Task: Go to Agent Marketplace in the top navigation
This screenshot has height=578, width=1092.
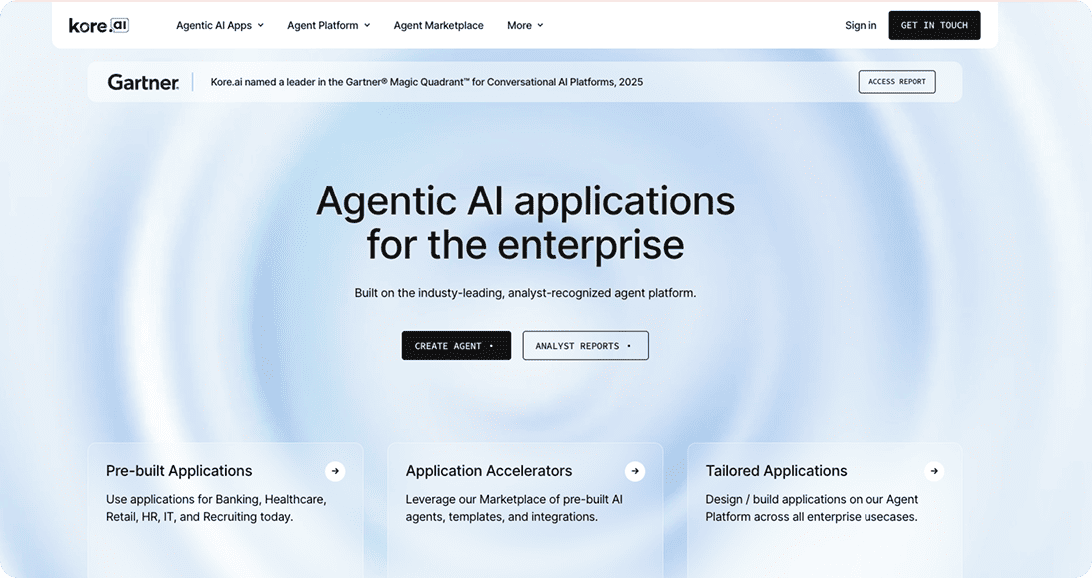Action: click(x=438, y=26)
